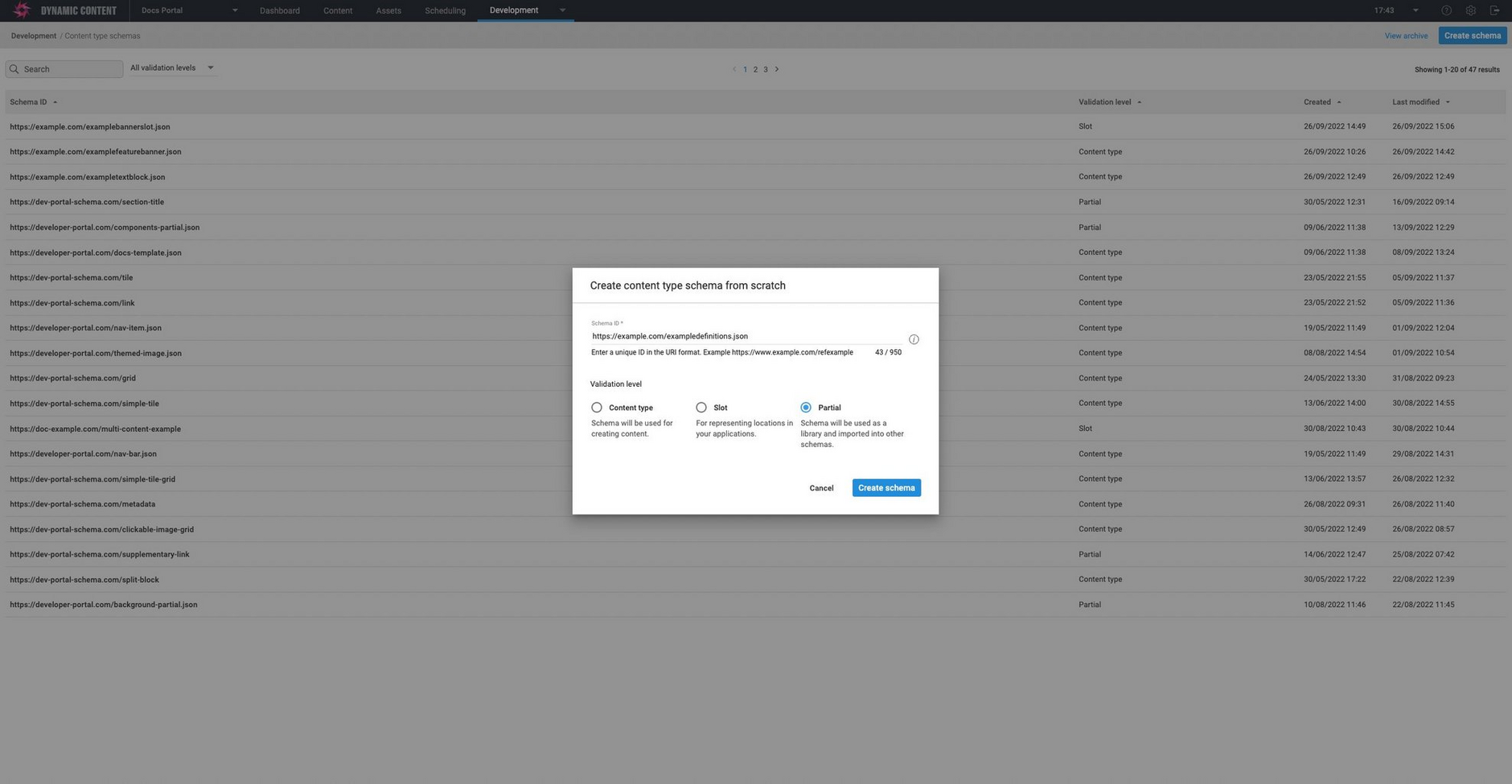Open background-partial.json schema row
The image size is (1512, 784).
755,605
